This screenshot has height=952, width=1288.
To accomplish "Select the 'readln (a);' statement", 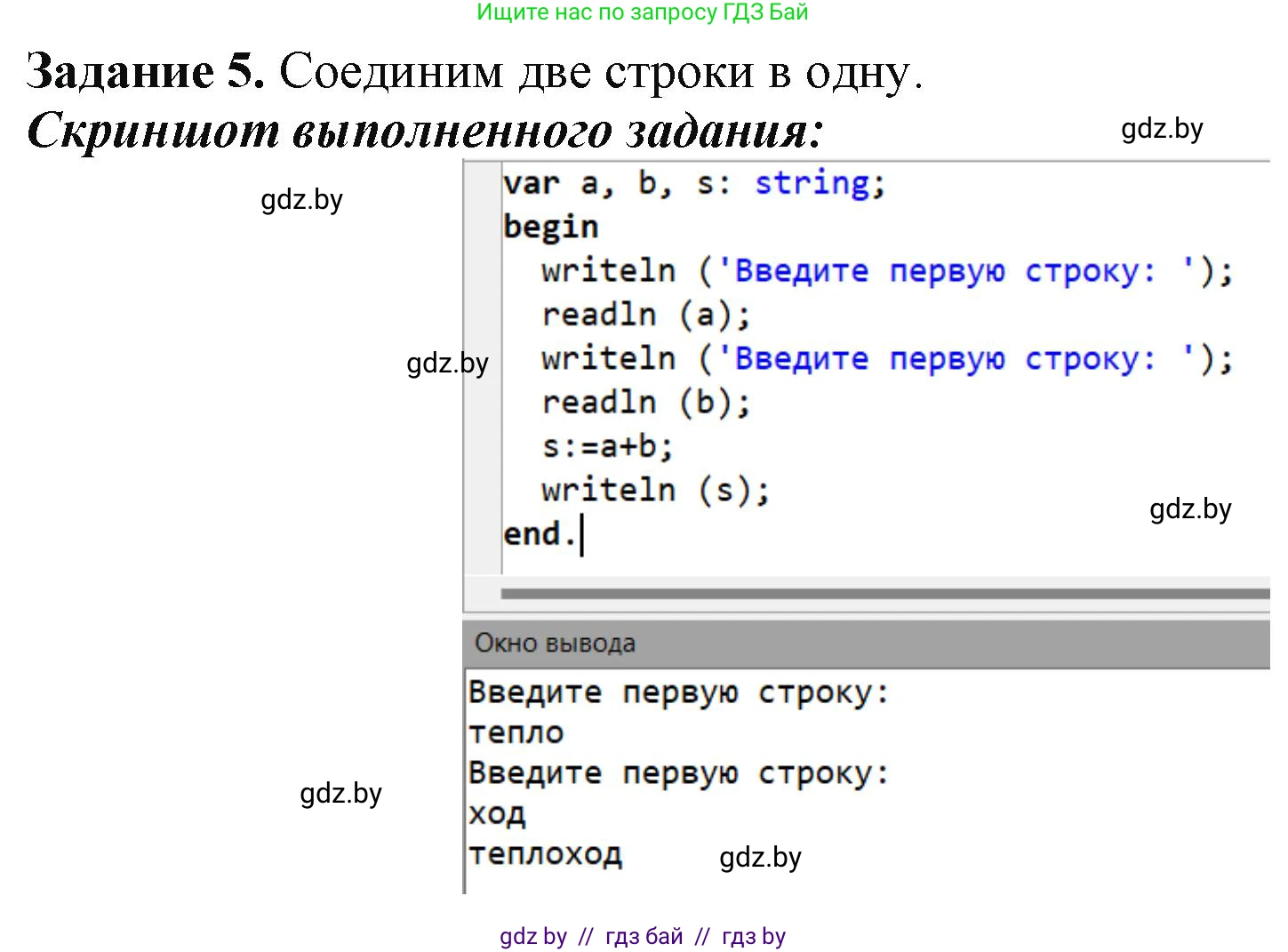I will [x=644, y=314].
